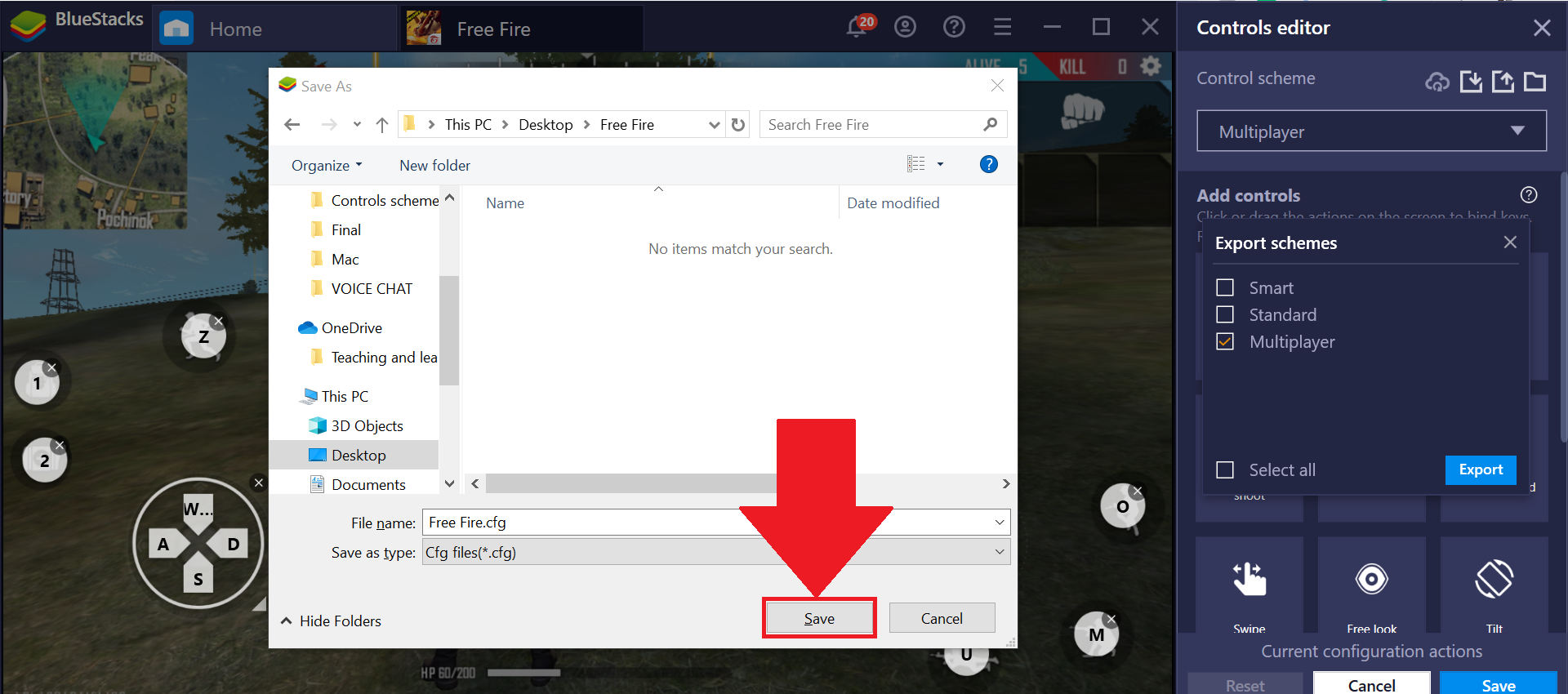Open the control scheme folder icon

[1535, 82]
